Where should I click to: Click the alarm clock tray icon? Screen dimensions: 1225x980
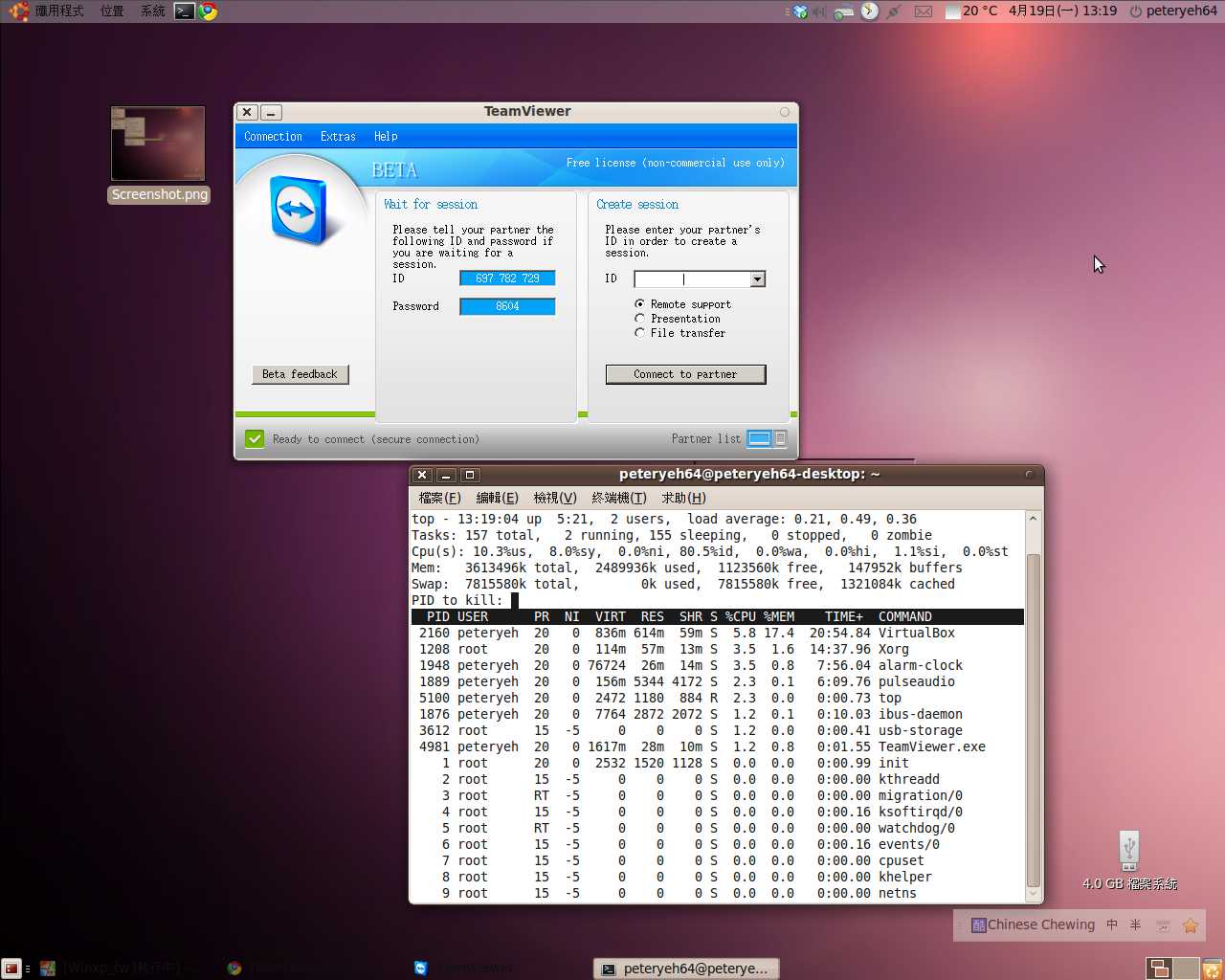[x=869, y=11]
